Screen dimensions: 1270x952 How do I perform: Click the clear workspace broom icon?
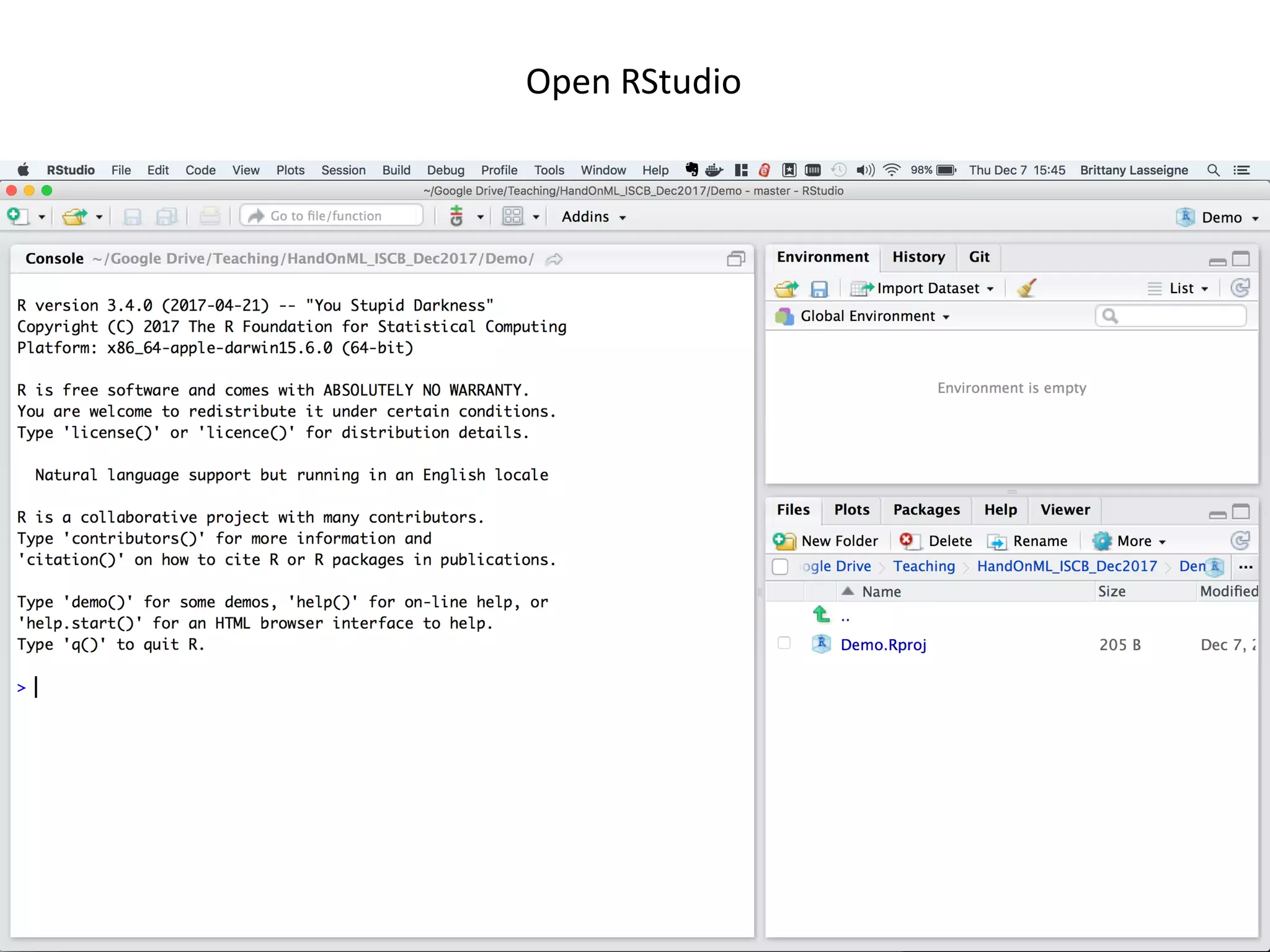click(x=1026, y=288)
